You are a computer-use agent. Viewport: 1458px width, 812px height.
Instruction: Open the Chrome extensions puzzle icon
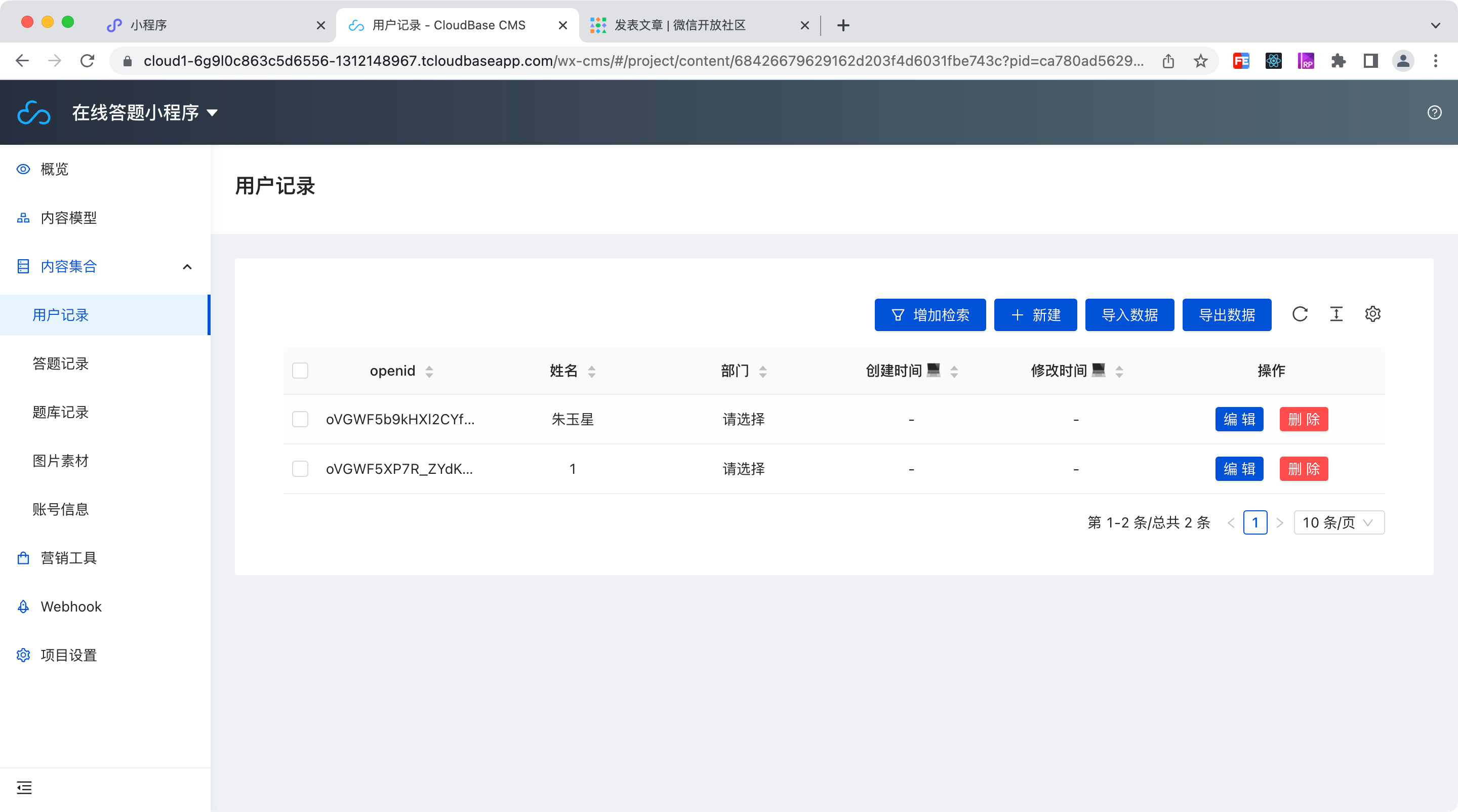point(1338,61)
